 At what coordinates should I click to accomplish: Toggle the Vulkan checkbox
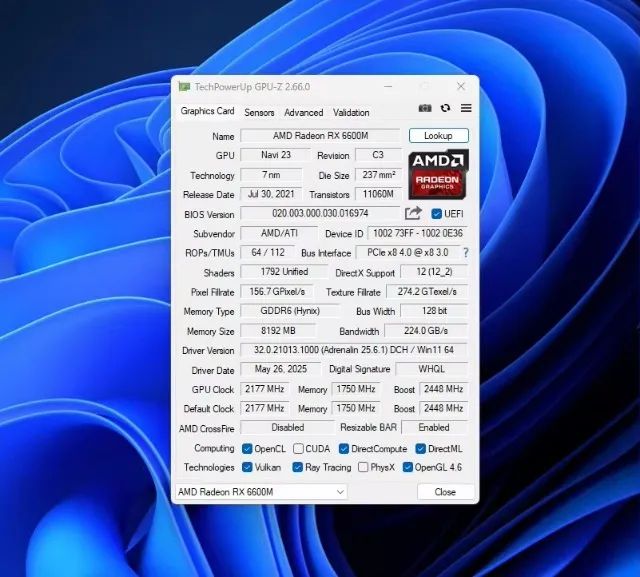coord(247,467)
